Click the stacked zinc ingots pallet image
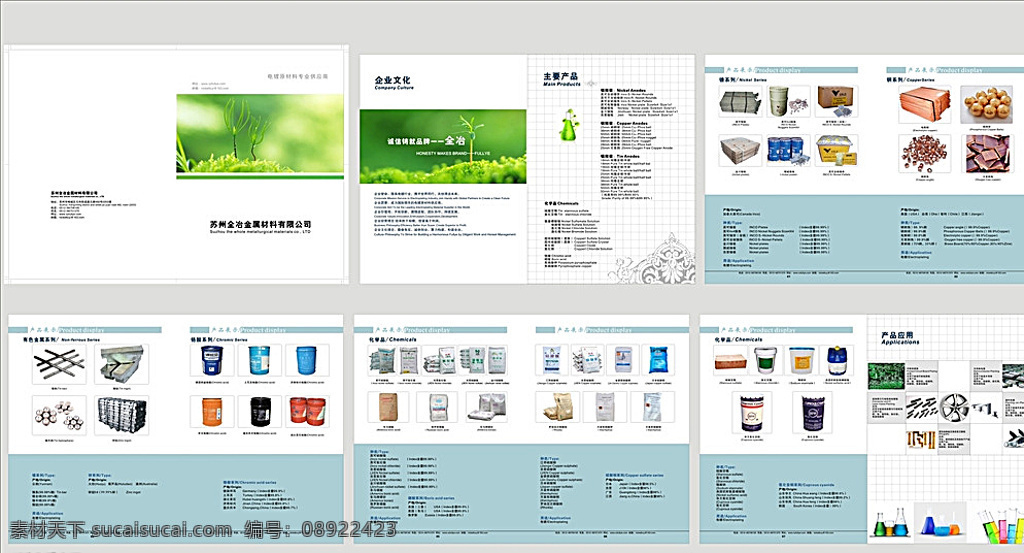Image resolution: width=1024 pixels, height=553 pixels. click(121, 415)
